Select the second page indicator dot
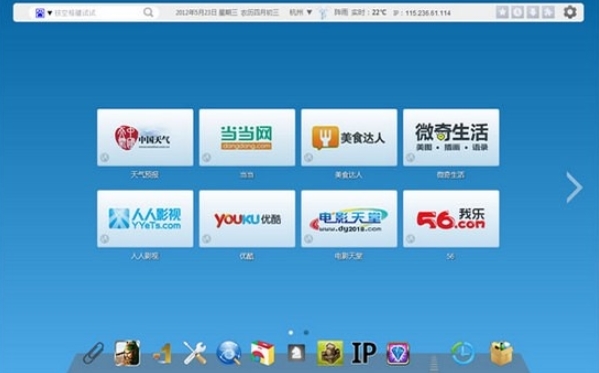 tap(306, 332)
